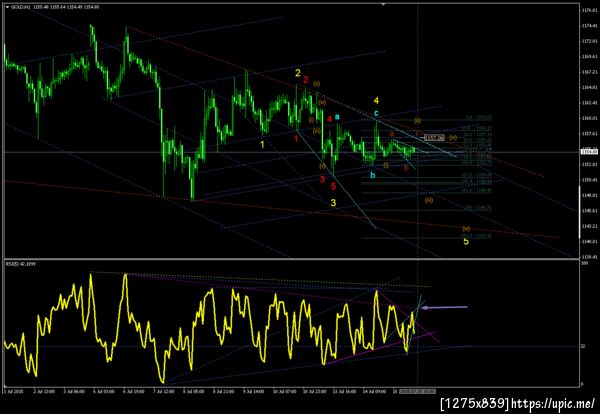Viewport: 600px width, 414px height.
Task: Click the 9 Jul 14:00 time axis label
Action: (x=253, y=391)
